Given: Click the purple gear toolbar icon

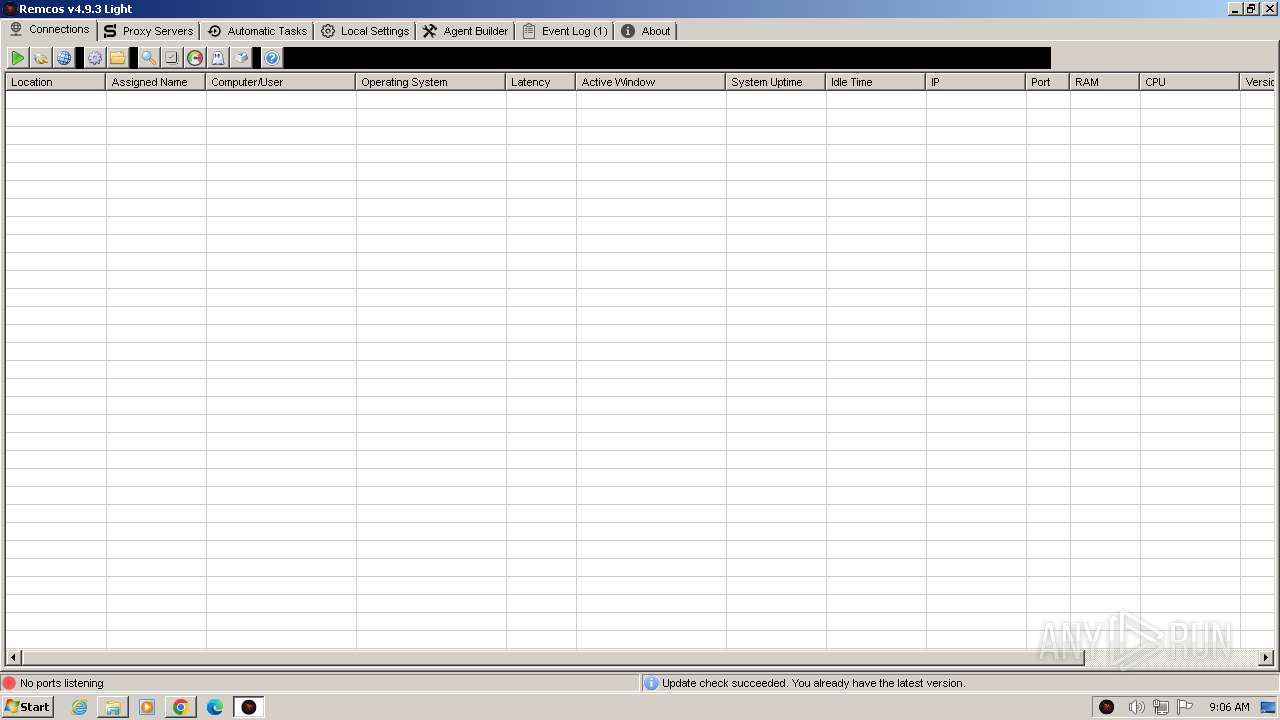Looking at the screenshot, I should (x=95, y=58).
